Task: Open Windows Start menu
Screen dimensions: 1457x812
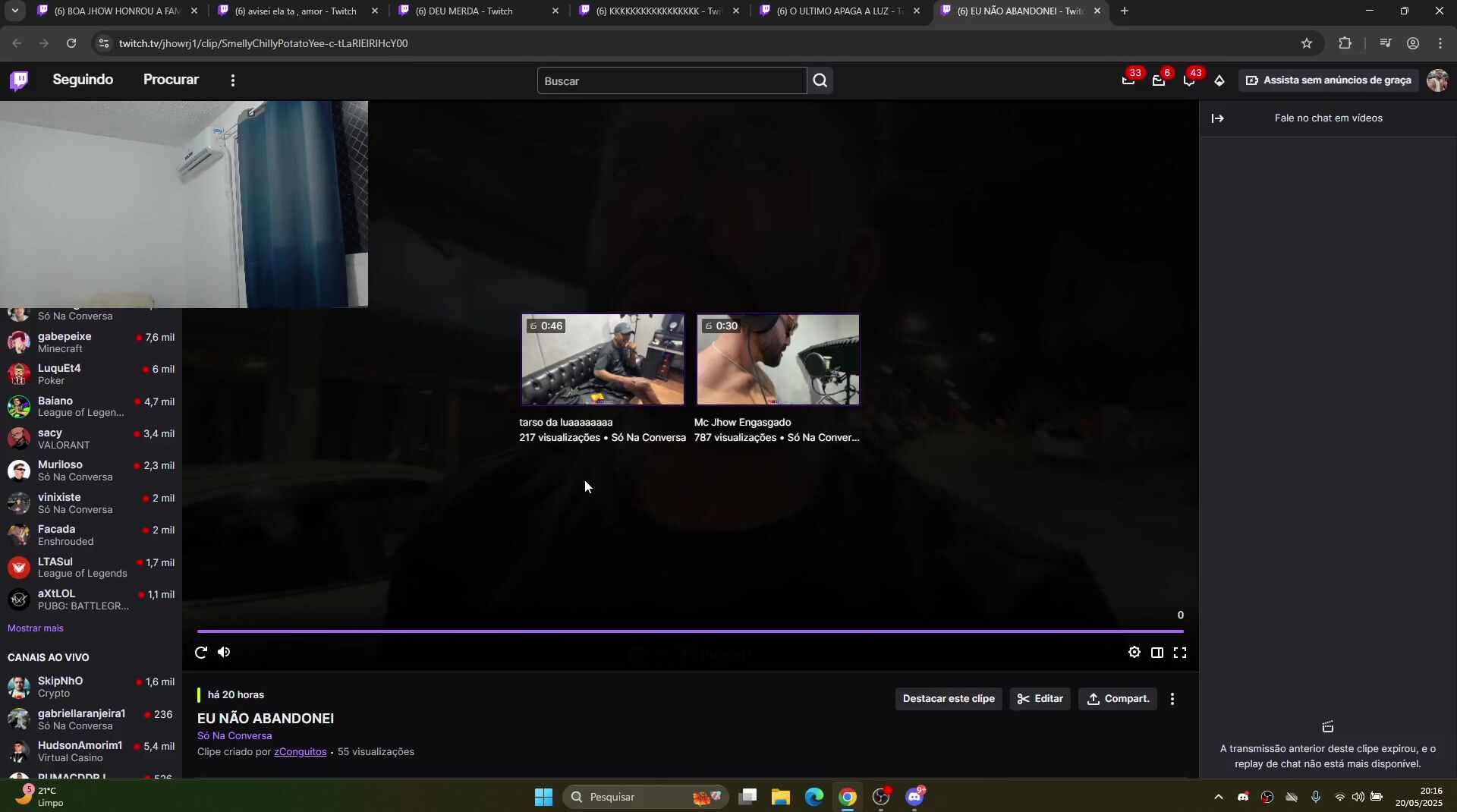Action: 543,797
